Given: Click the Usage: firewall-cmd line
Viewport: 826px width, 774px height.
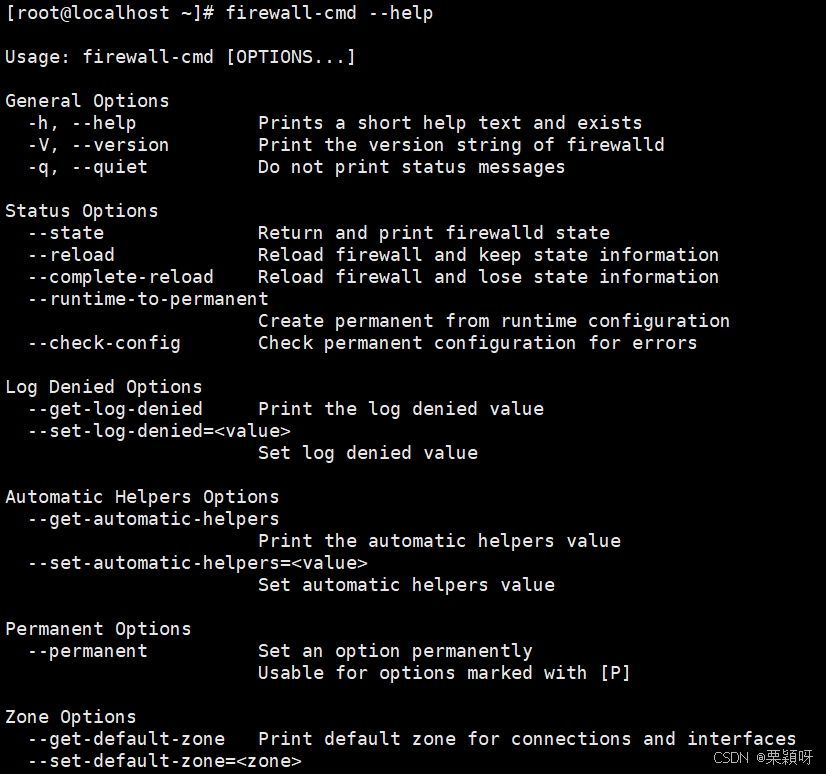Looking at the screenshot, I should (180, 56).
